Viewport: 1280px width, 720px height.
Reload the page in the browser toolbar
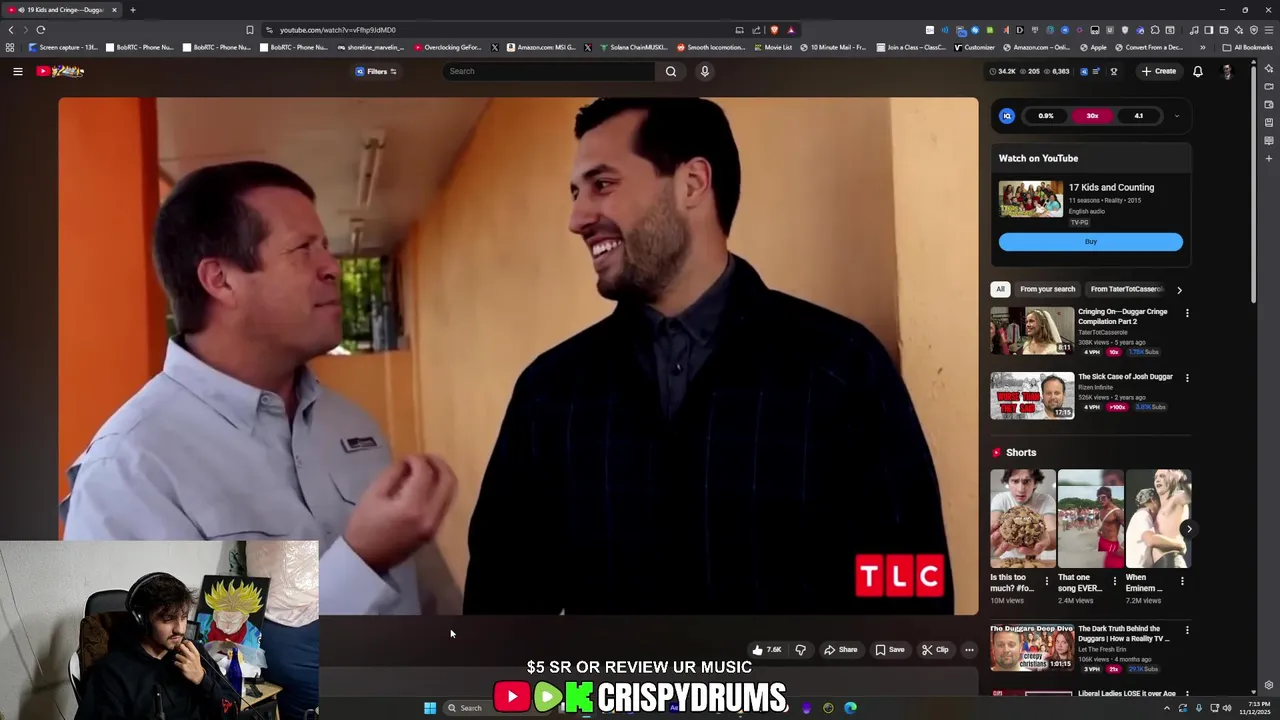41,30
